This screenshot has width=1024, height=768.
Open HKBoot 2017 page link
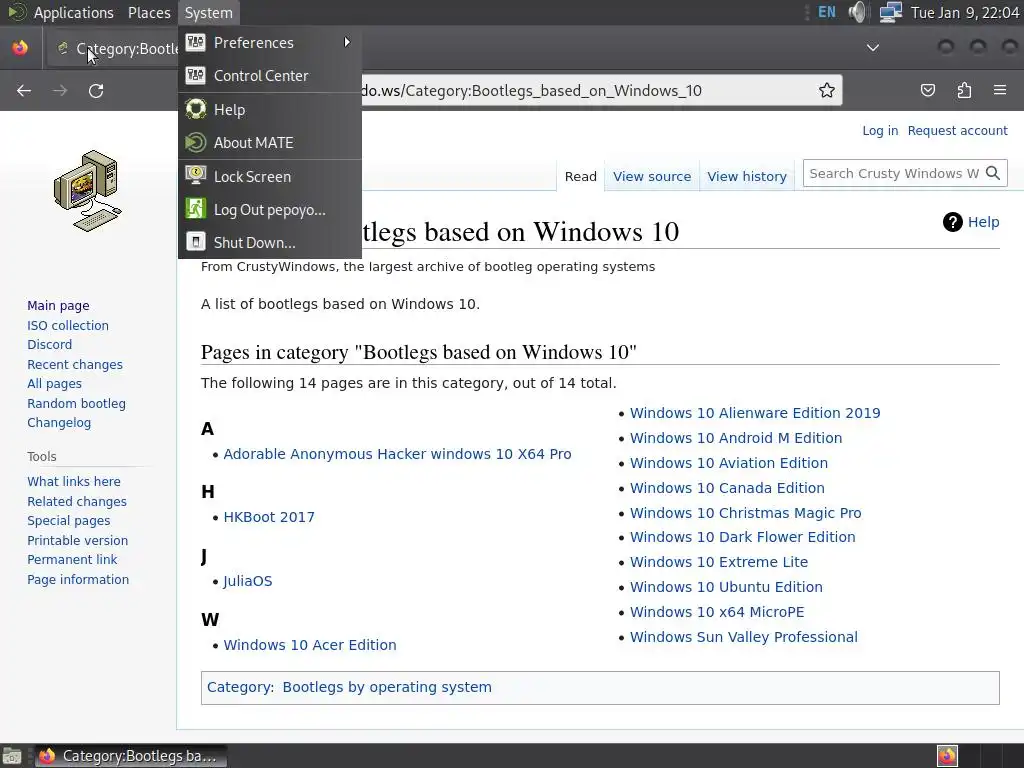pyautogui.click(x=269, y=517)
